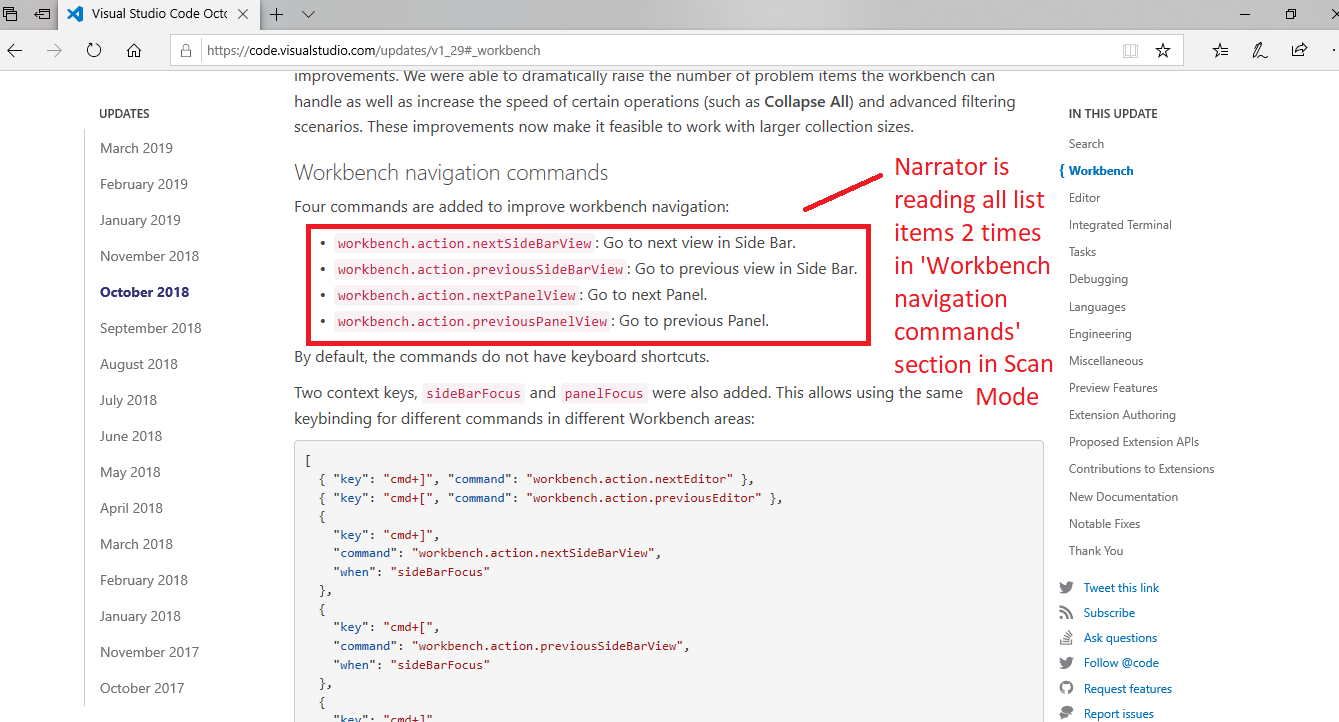Jump to Notable Fixes section
The image size is (1339, 722).
1104,524
